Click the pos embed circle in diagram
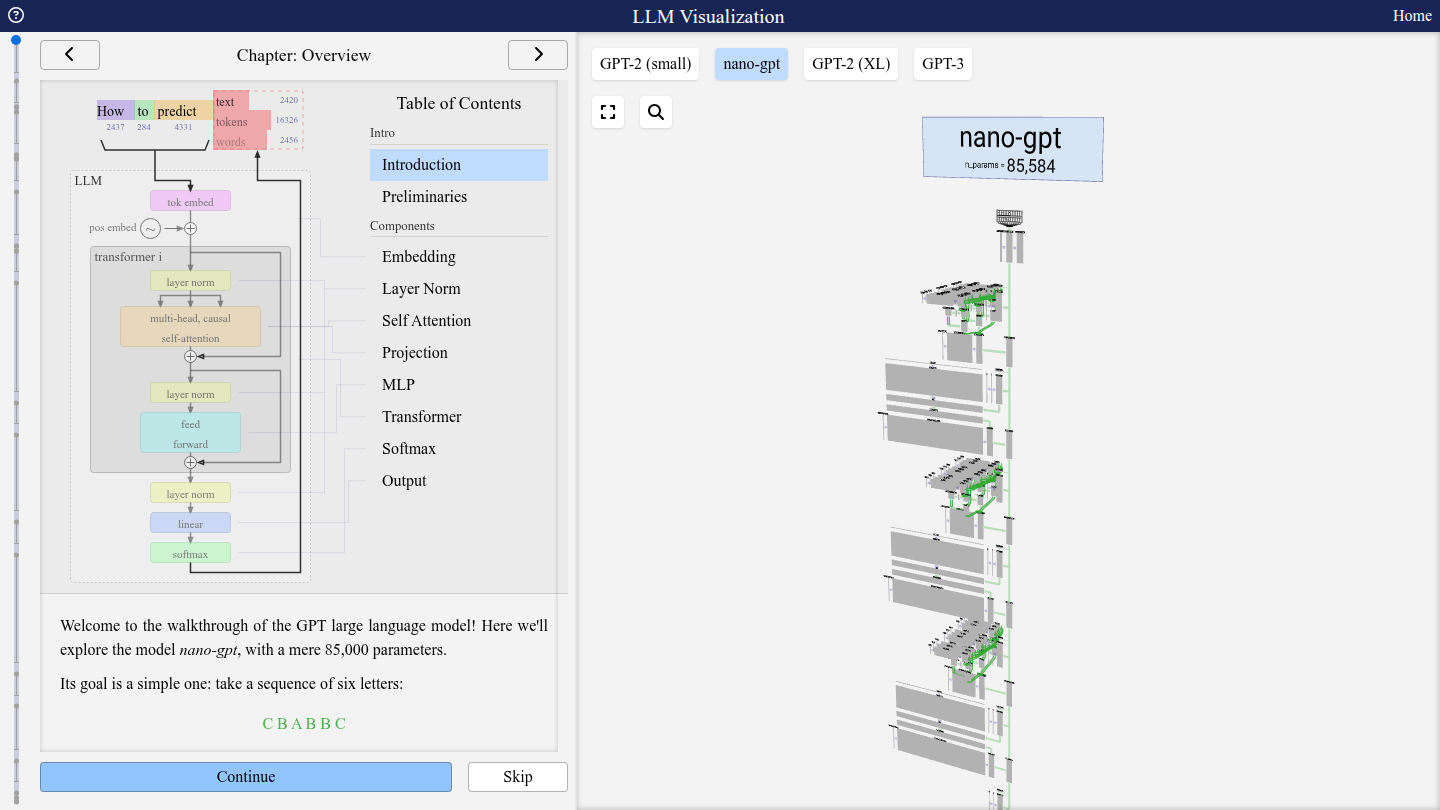 150,228
